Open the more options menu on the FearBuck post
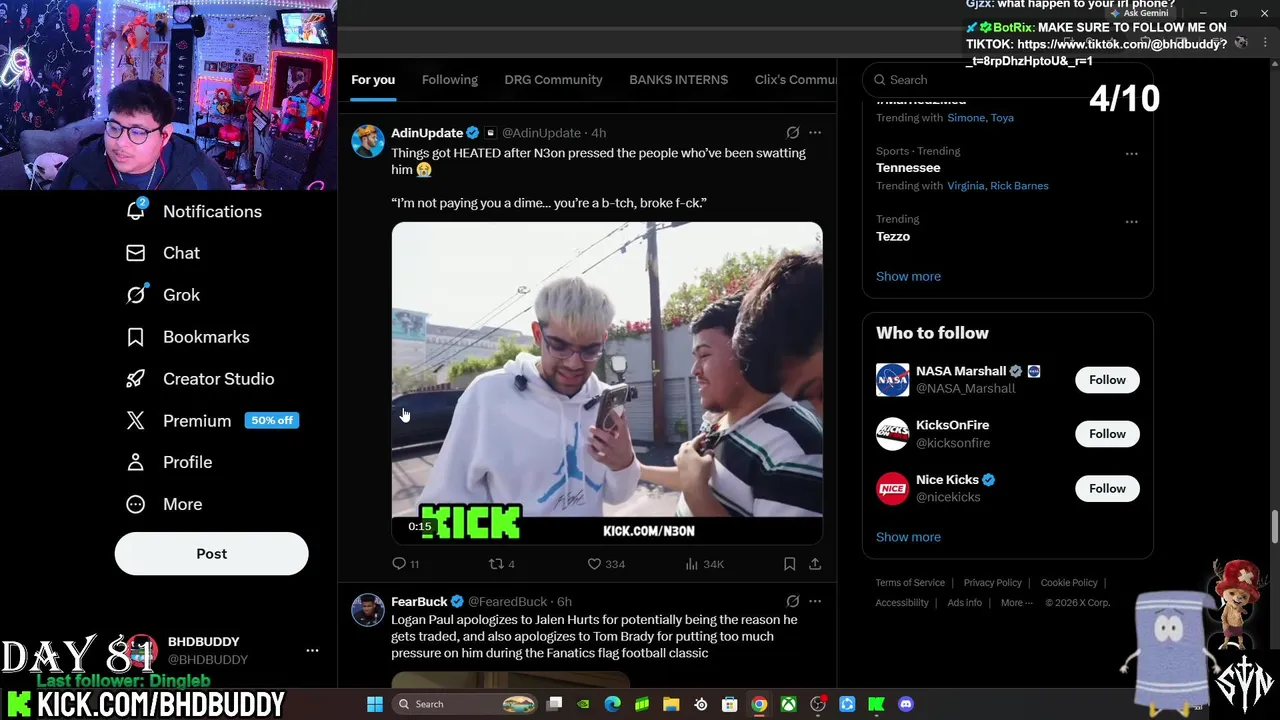The image size is (1280, 720). 815,601
